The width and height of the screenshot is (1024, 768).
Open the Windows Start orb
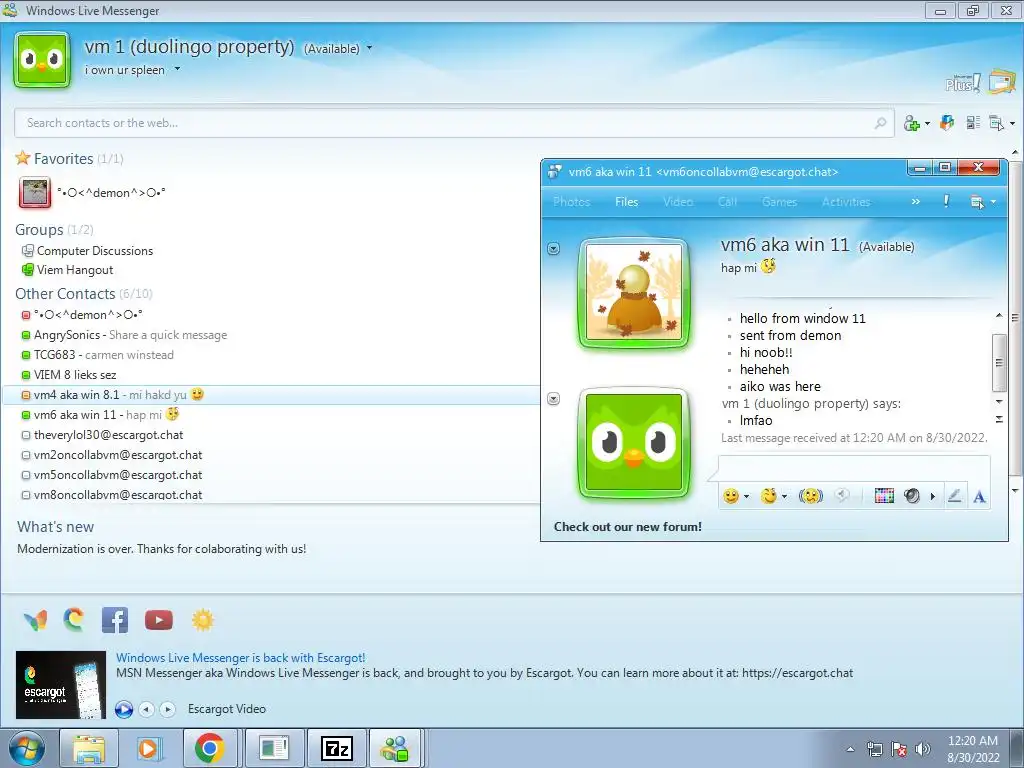(27, 748)
